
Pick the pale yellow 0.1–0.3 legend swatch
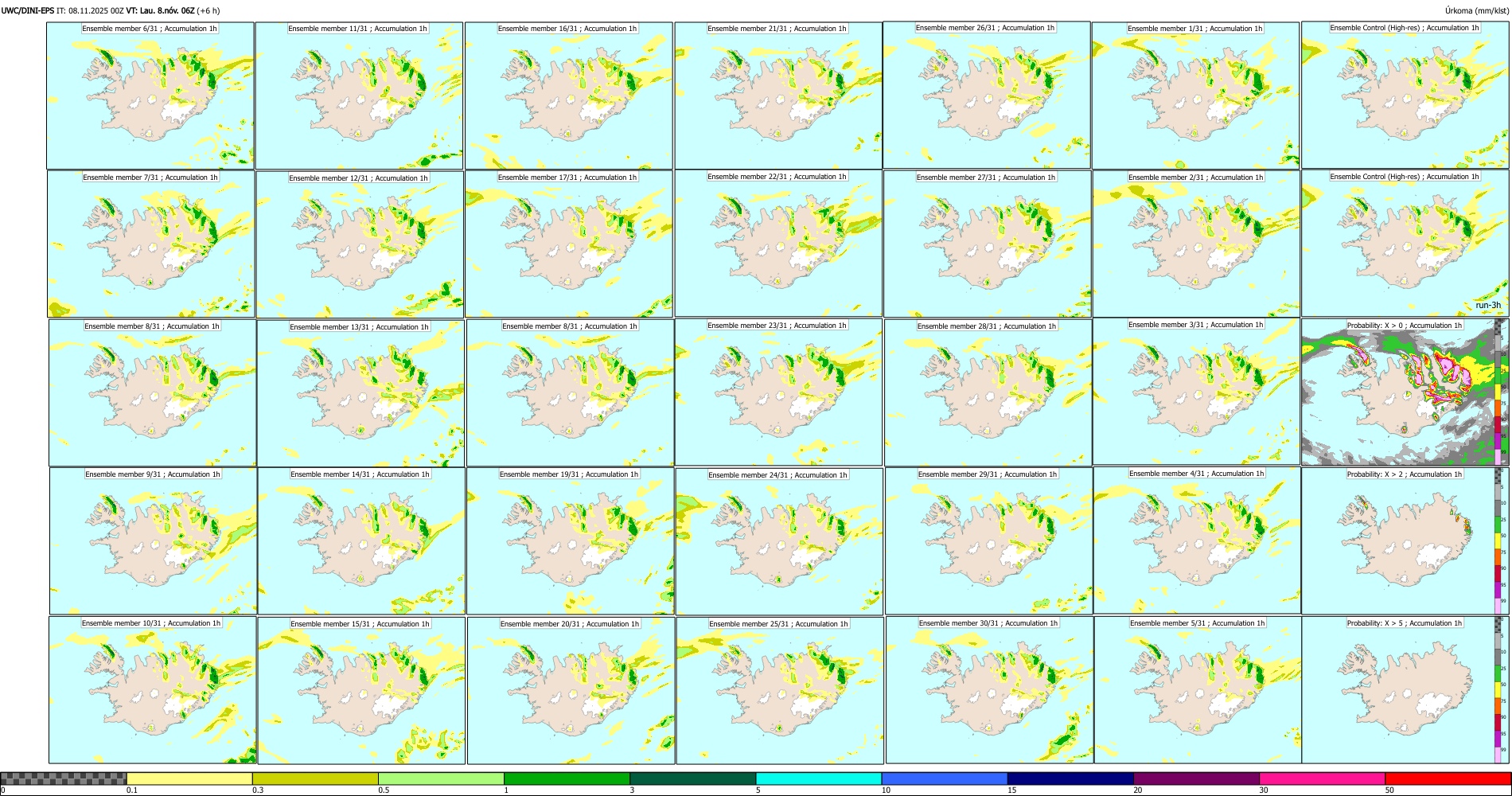189,778
